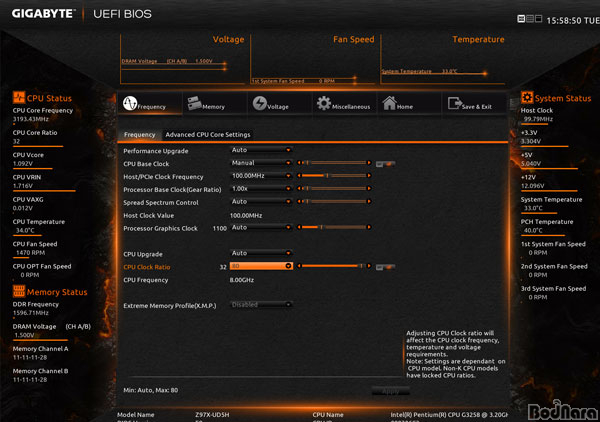The height and width of the screenshot is (422, 600).
Task: Click the Model Name Z97X-UD5H text
Action: [x=212, y=415]
